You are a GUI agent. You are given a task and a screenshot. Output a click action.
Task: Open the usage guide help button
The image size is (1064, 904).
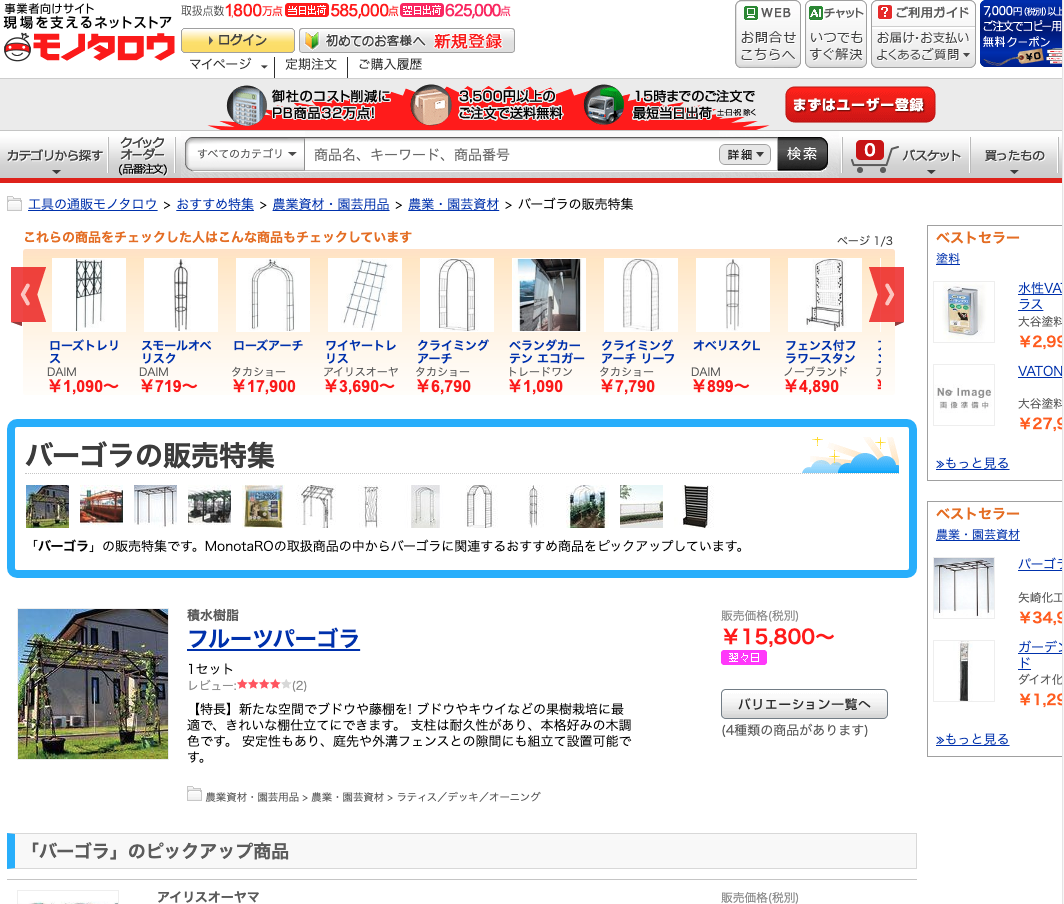923,34
